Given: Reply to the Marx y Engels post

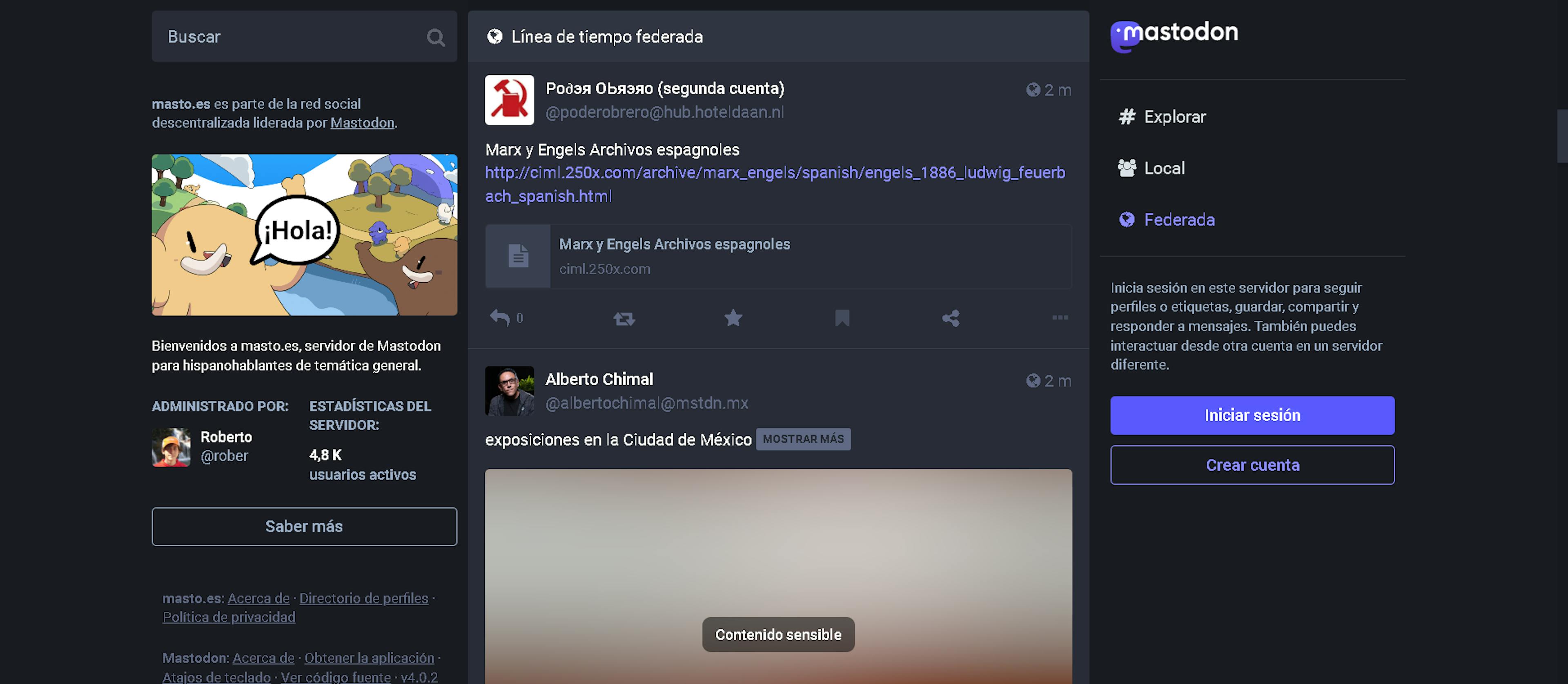Looking at the screenshot, I should coord(500,317).
